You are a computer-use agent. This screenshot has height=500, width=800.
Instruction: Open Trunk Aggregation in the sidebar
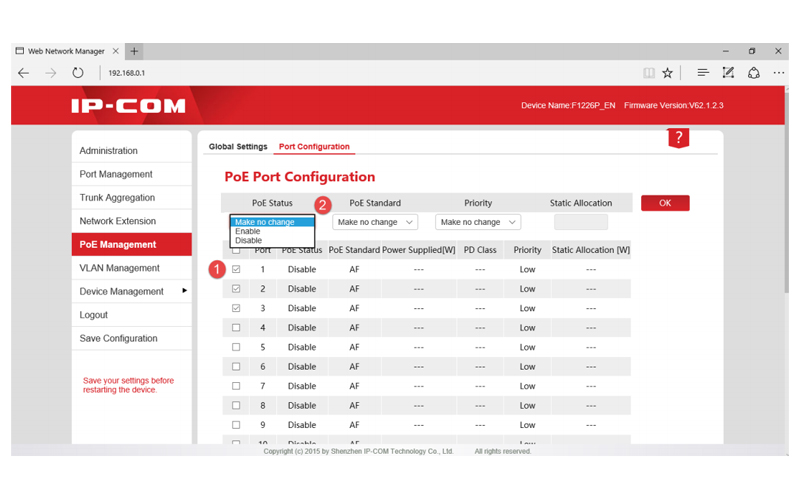tap(132, 197)
